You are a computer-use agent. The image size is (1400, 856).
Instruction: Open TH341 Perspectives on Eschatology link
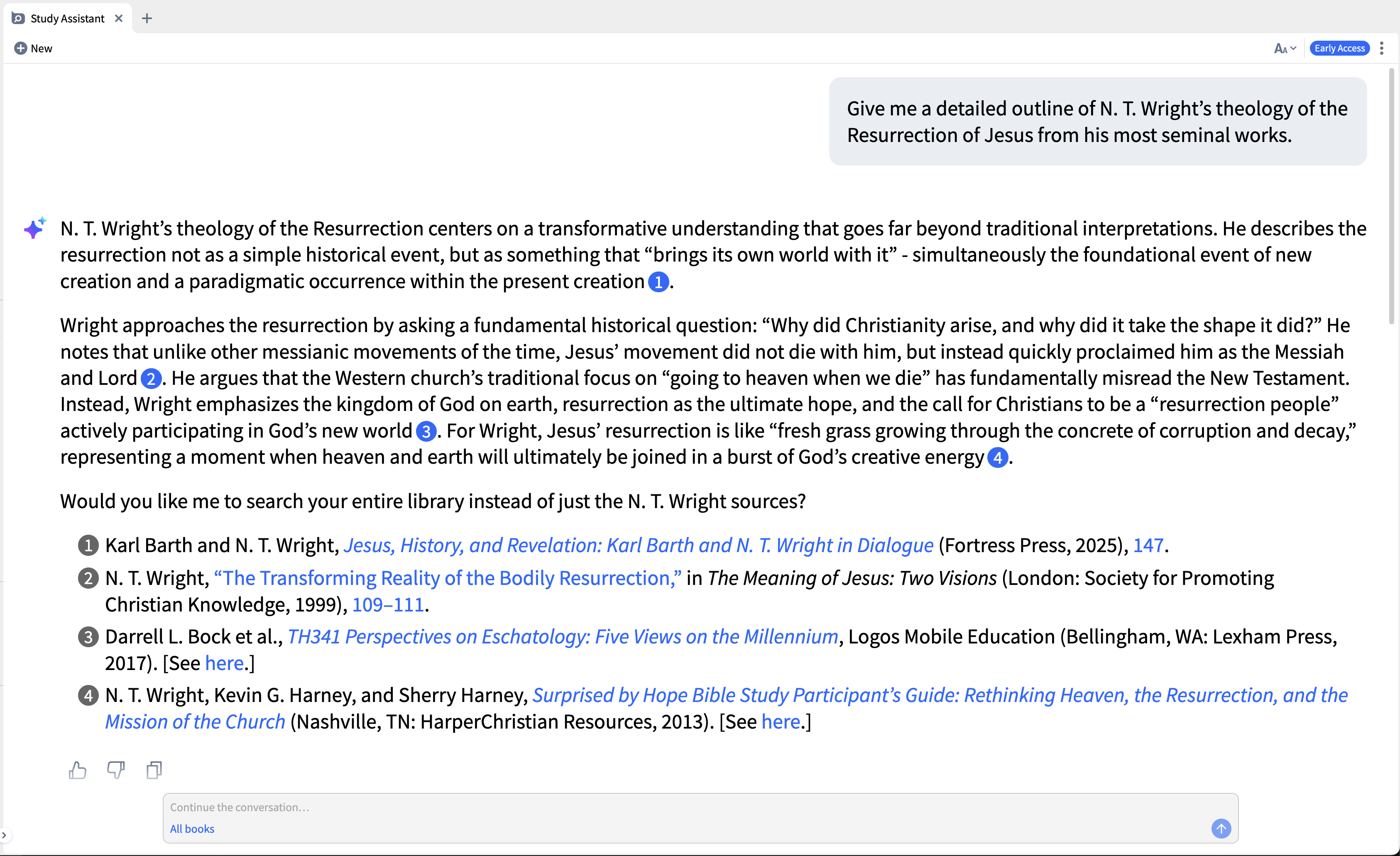pyautogui.click(x=563, y=637)
